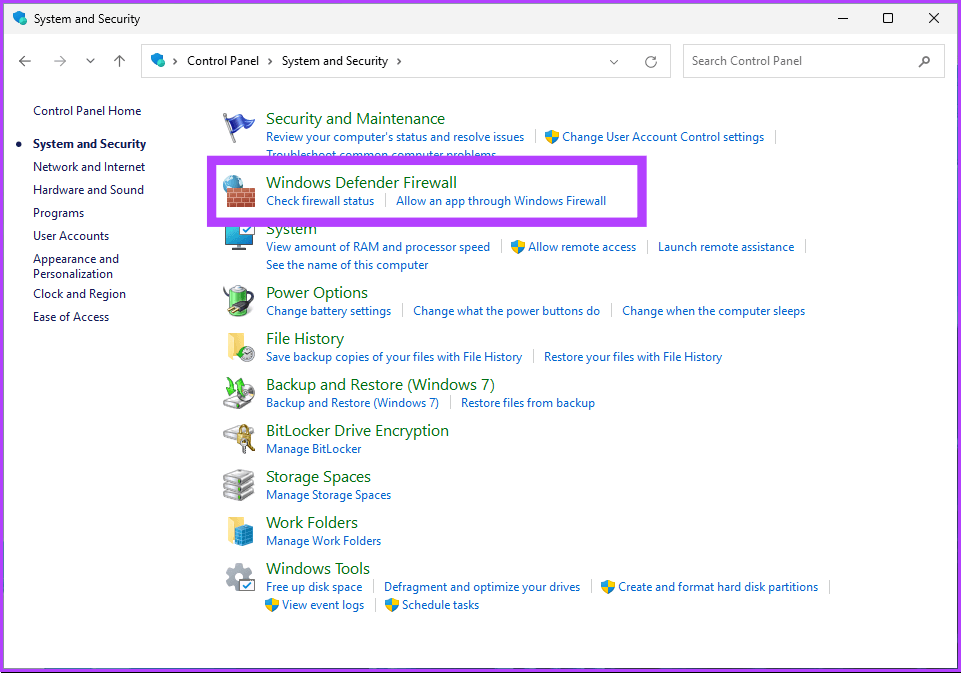The image size is (961, 673).
Task: Expand the chevron before Control Panel in the breadcrumb
Action: click(175, 61)
